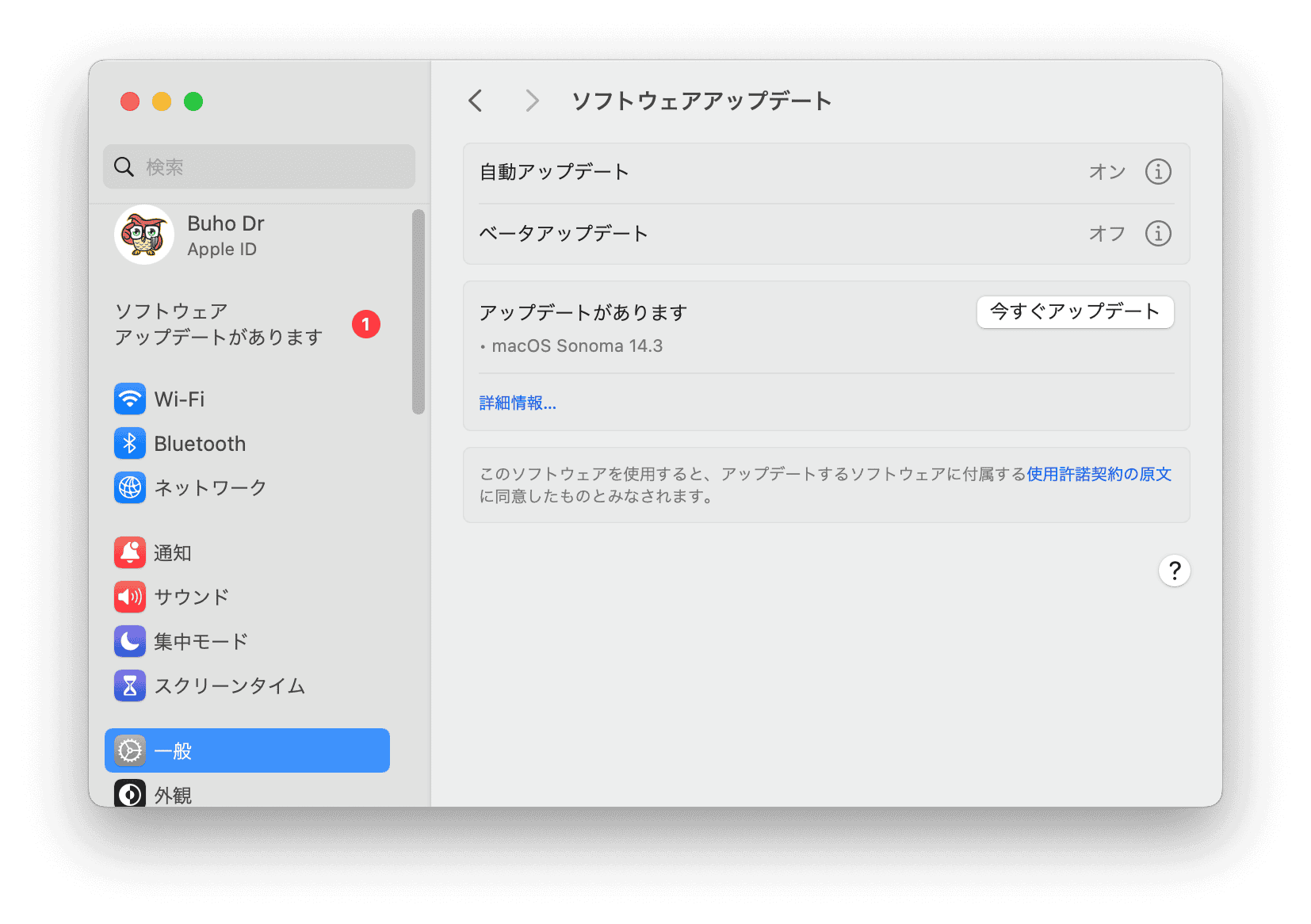Viewport: 1311px width, 924px height.
Task: Close the window with the red button
Action: click(130, 101)
